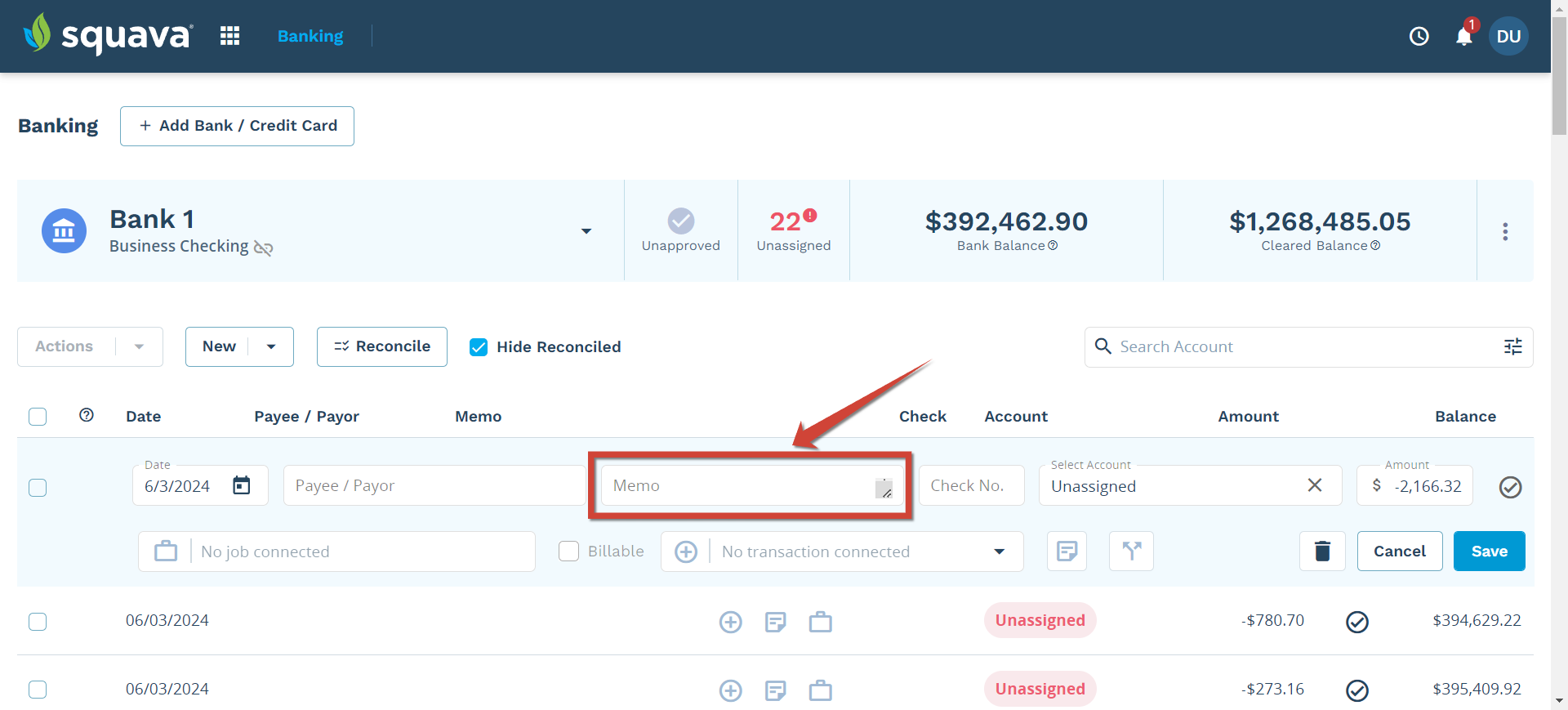Viewport: 1568px width, 710px height.
Task: Expand No transaction connected dropdown
Action: [999, 551]
